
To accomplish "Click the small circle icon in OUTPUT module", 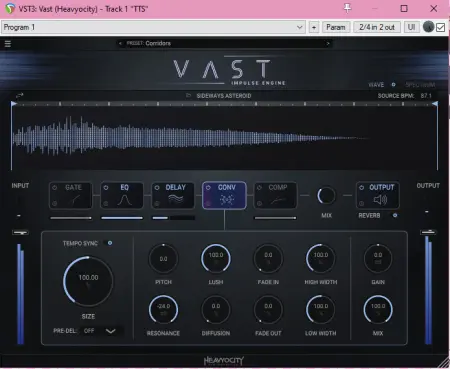I will [x=362, y=203].
